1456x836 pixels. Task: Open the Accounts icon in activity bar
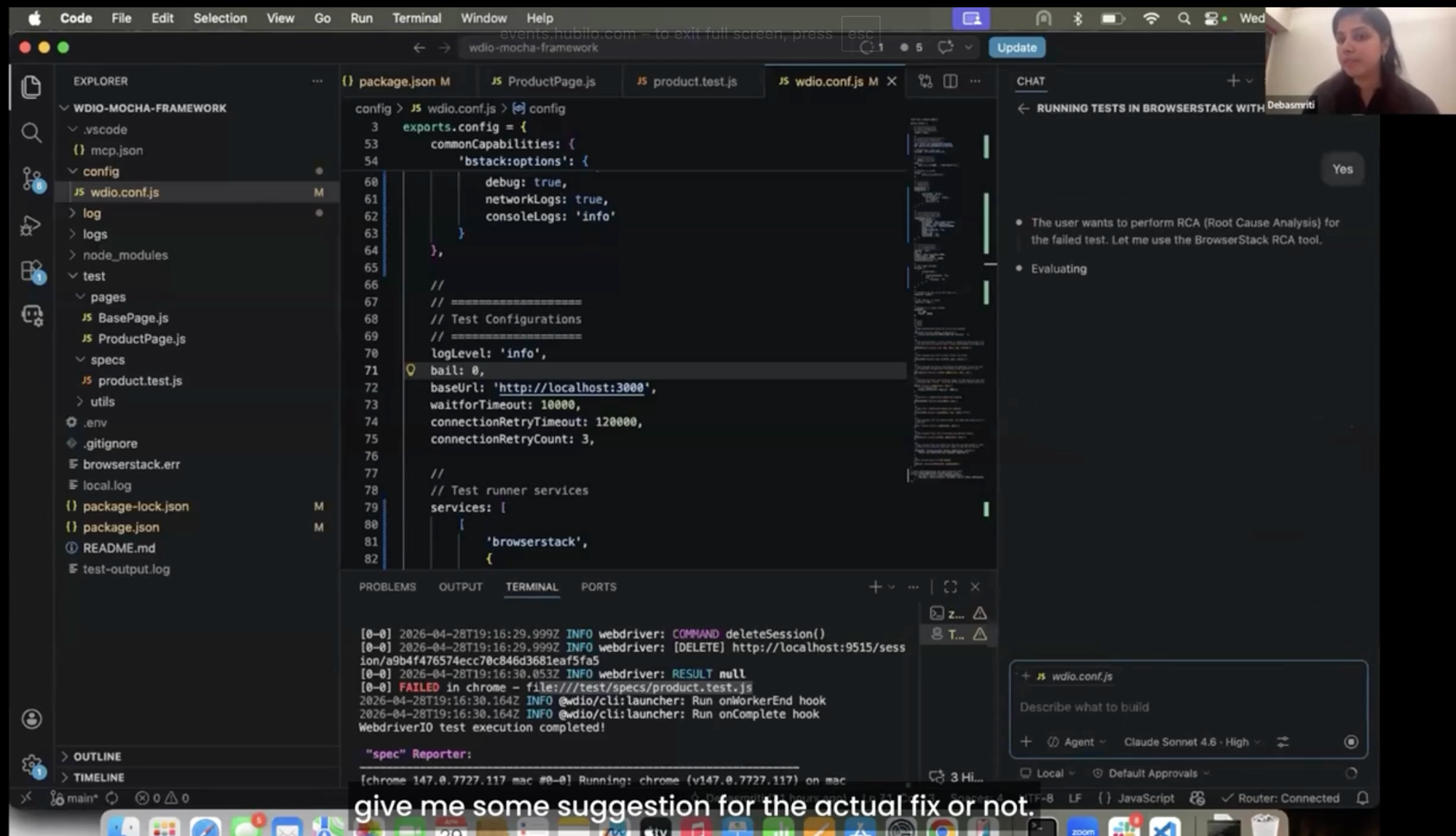[31, 719]
